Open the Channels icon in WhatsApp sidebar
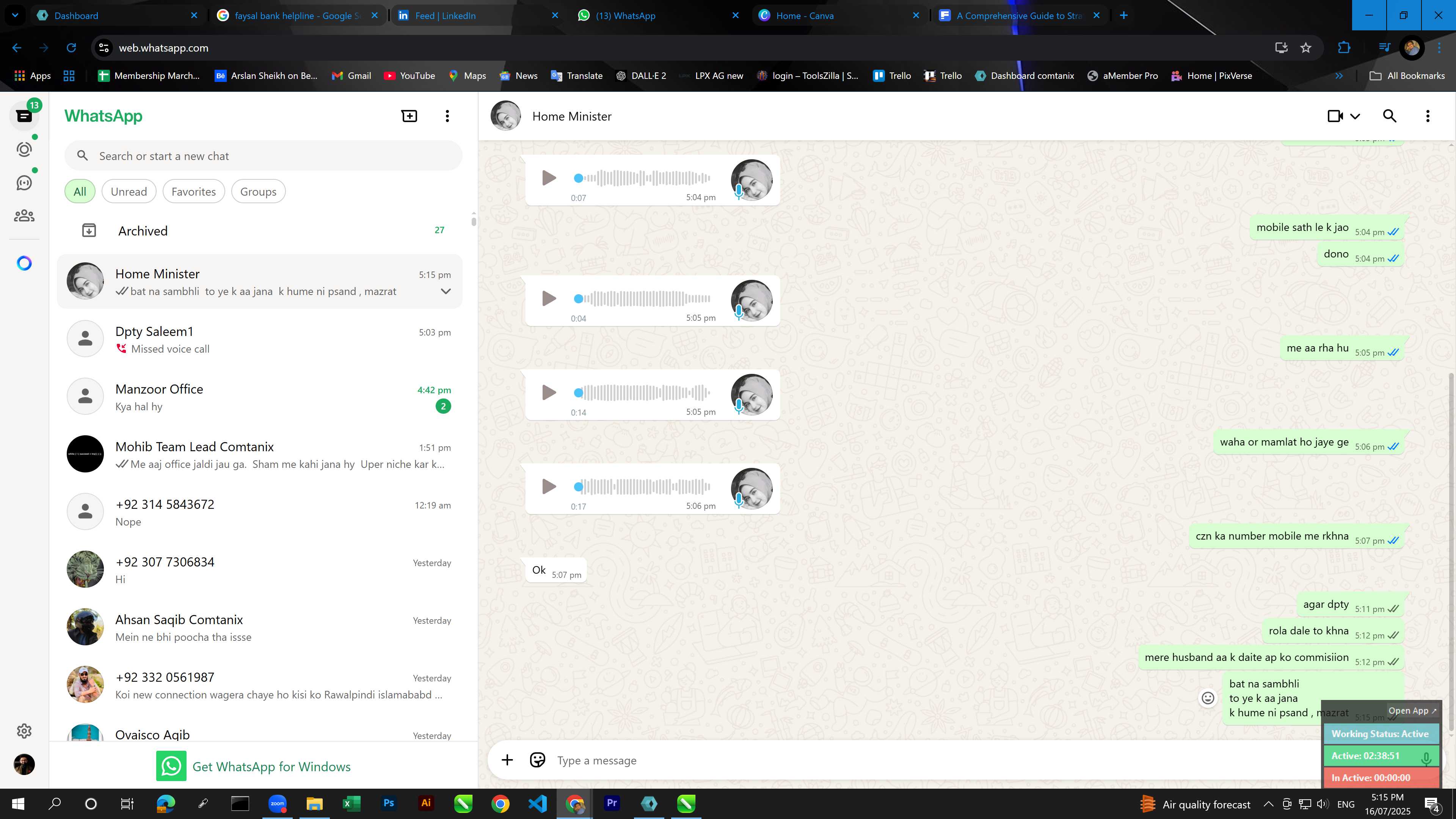 click(x=24, y=182)
